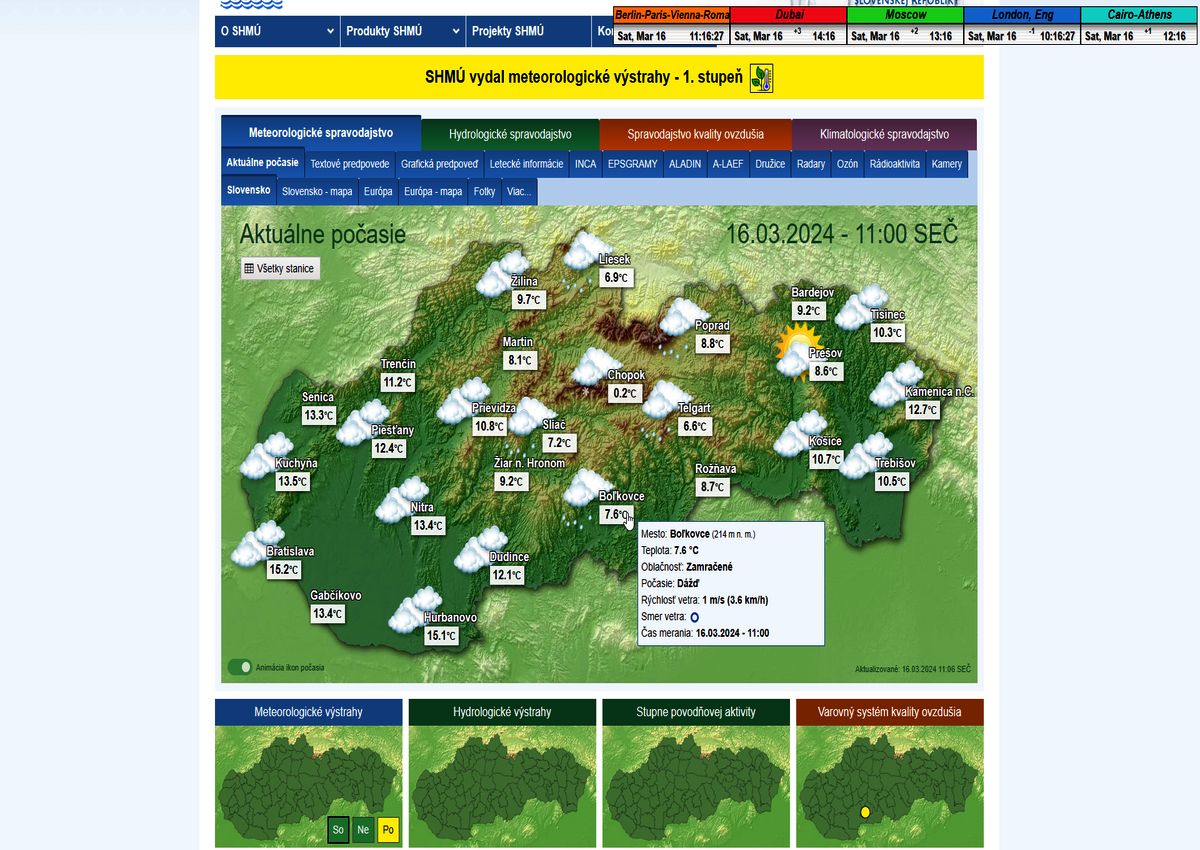Open the Radary tab
1200x850 pixels.
coord(810,164)
